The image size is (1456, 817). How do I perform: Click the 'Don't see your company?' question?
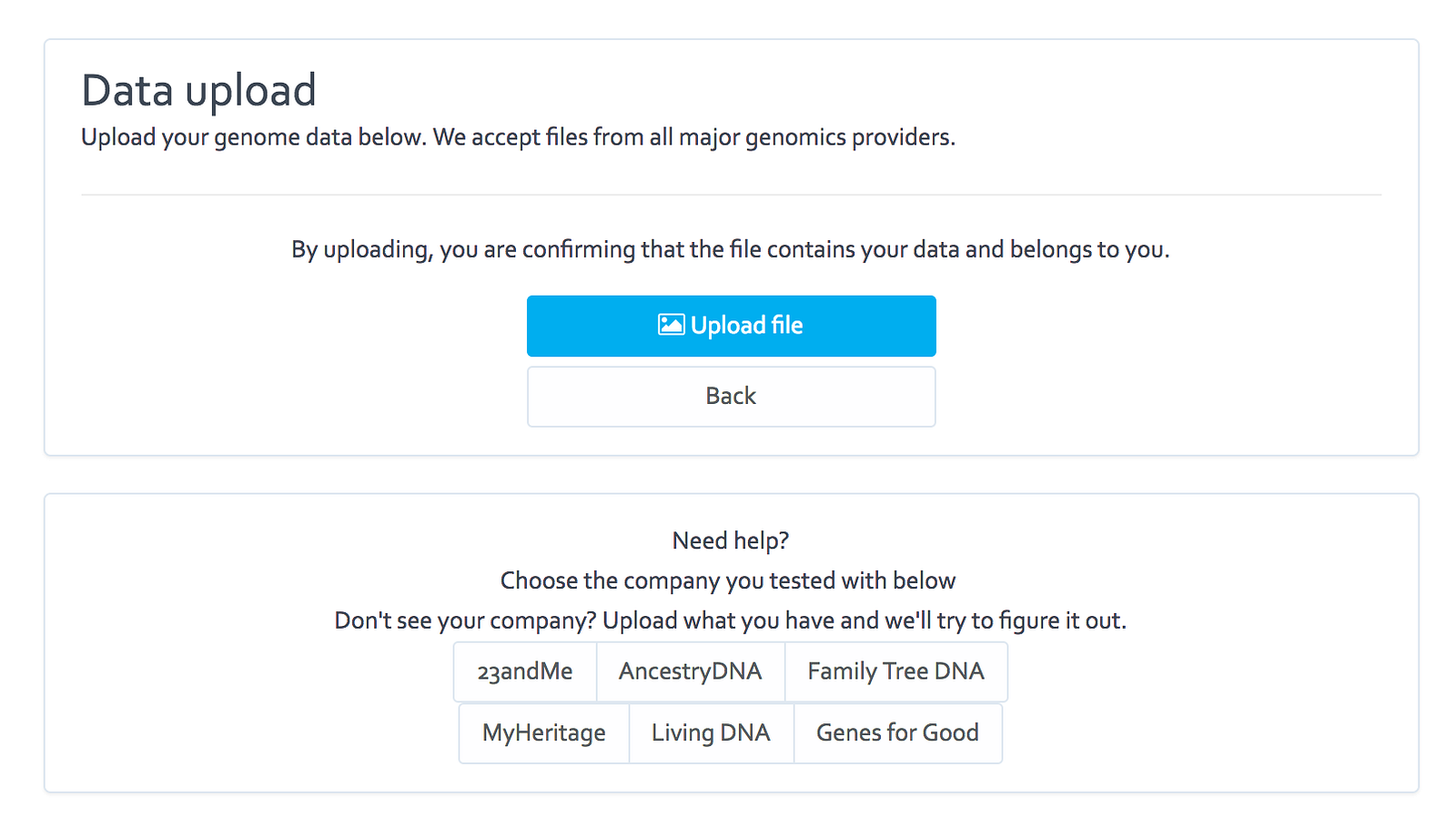point(465,620)
